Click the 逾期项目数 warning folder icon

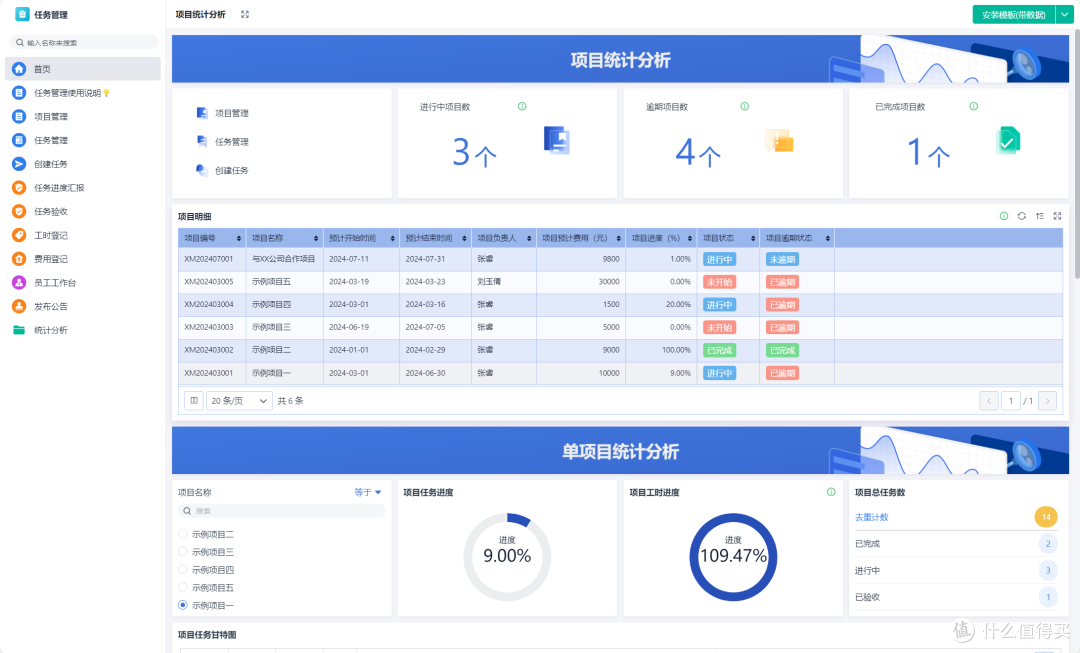click(779, 141)
